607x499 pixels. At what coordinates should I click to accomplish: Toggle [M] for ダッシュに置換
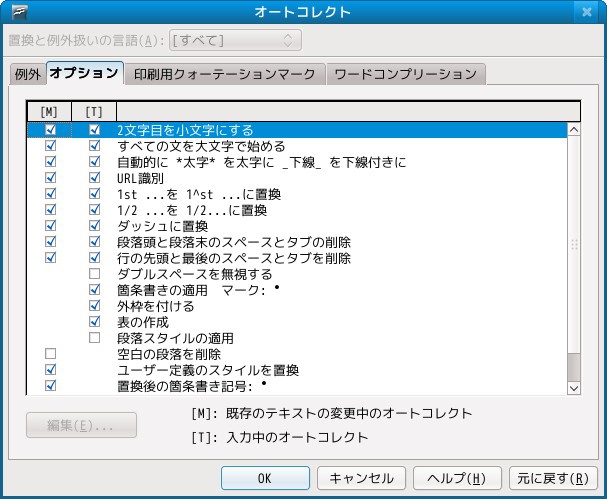tap(51, 226)
